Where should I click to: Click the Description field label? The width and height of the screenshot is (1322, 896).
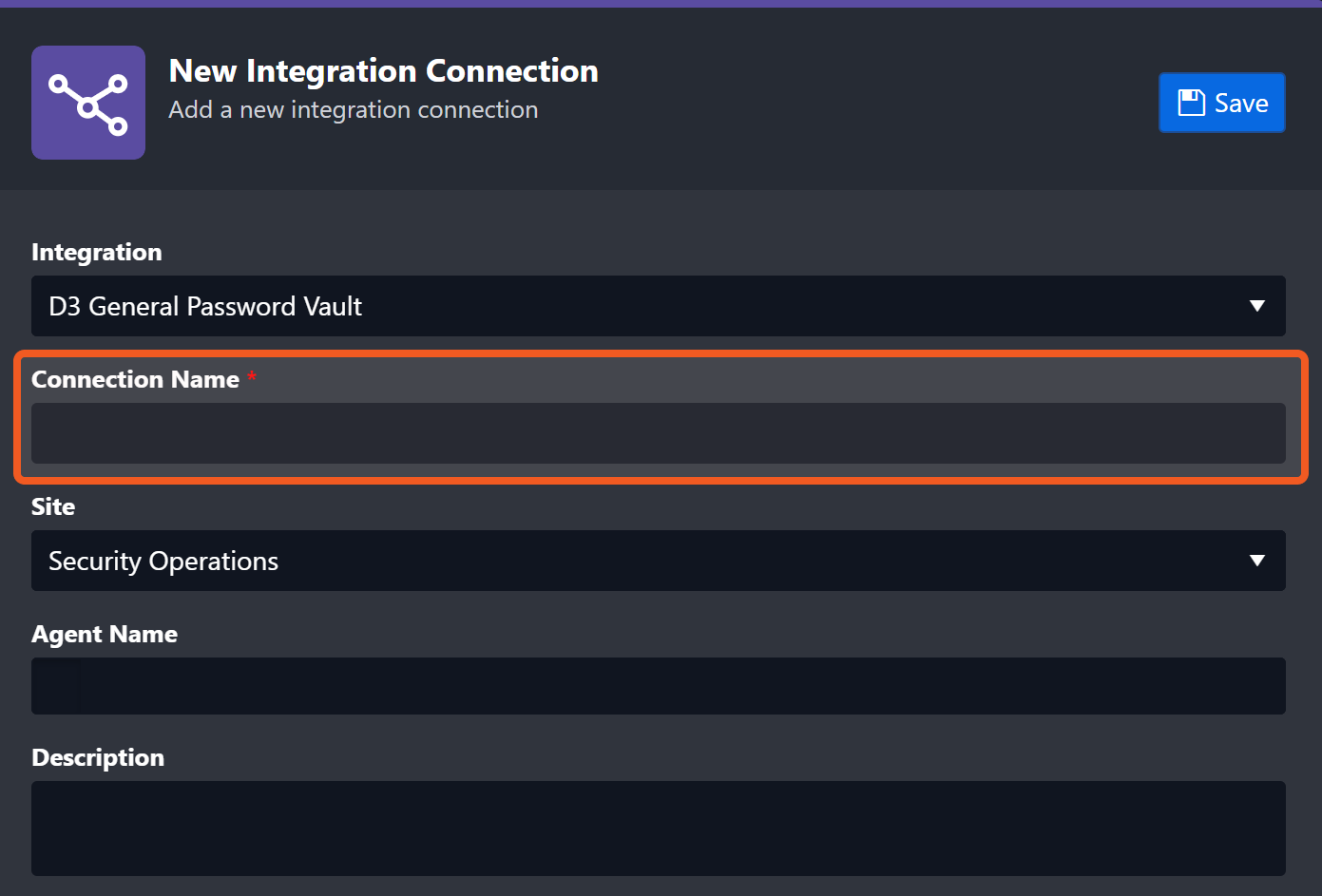tap(98, 757)
